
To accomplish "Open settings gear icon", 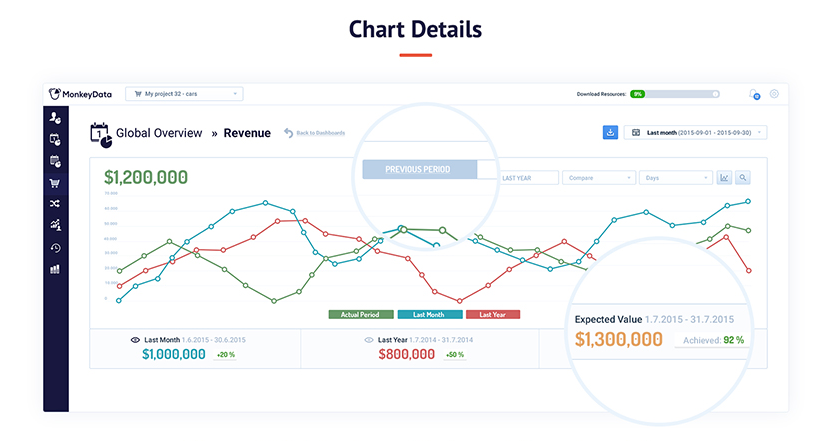I will pyautogui.click(x=774, y=94).
